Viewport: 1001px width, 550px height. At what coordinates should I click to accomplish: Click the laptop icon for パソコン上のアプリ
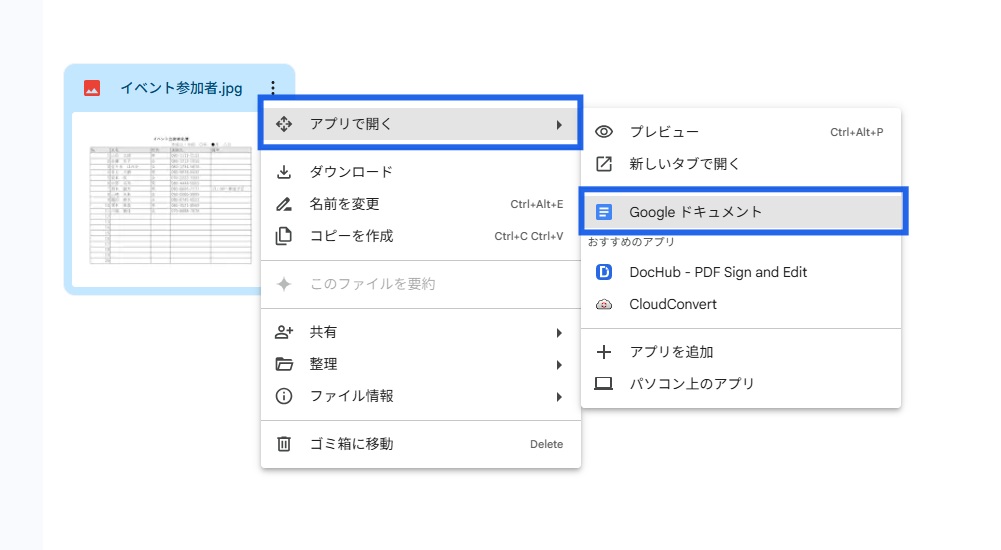coord(604,384)
